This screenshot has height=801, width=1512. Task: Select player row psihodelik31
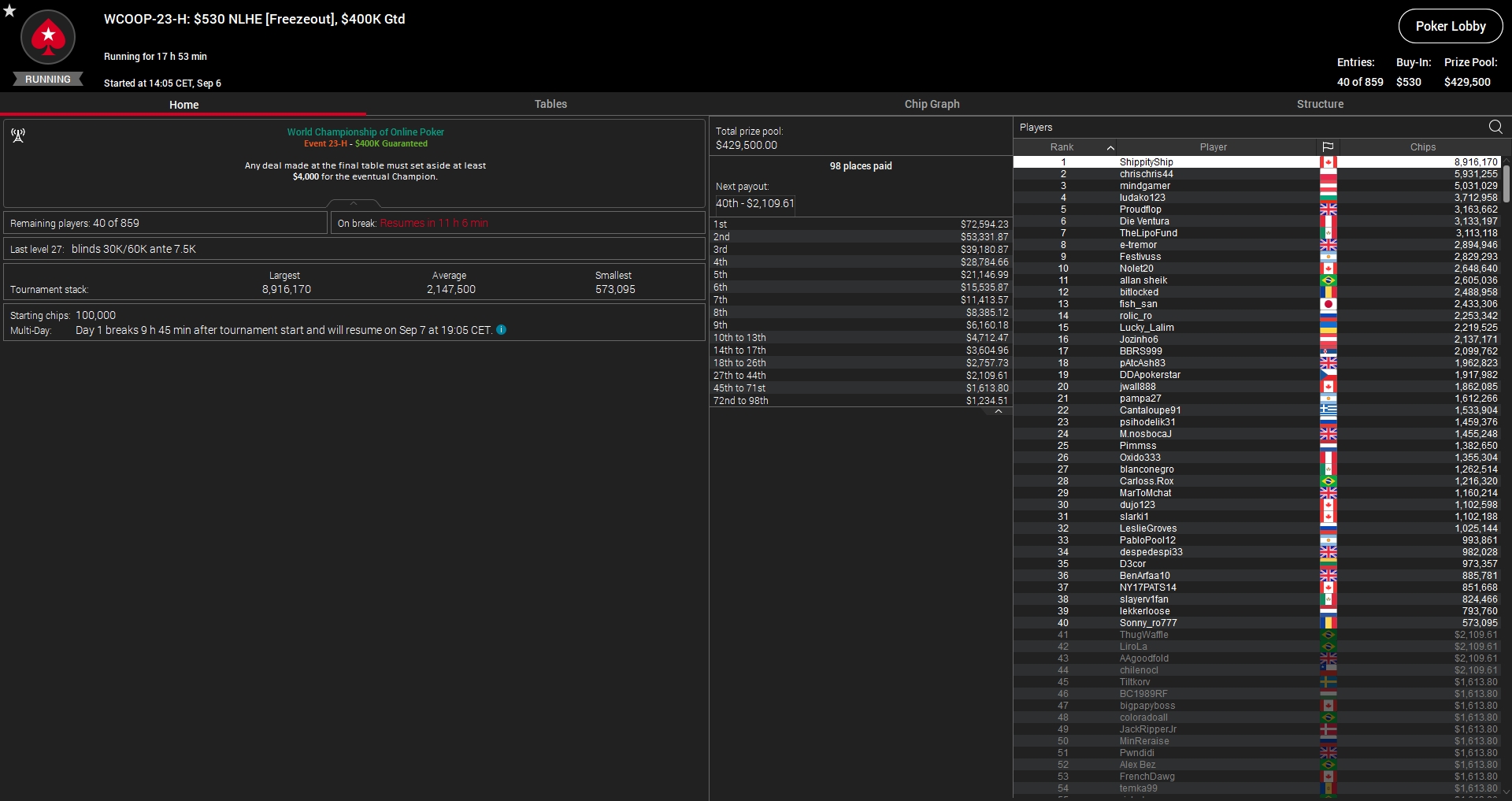click(x=1257, y=422)
